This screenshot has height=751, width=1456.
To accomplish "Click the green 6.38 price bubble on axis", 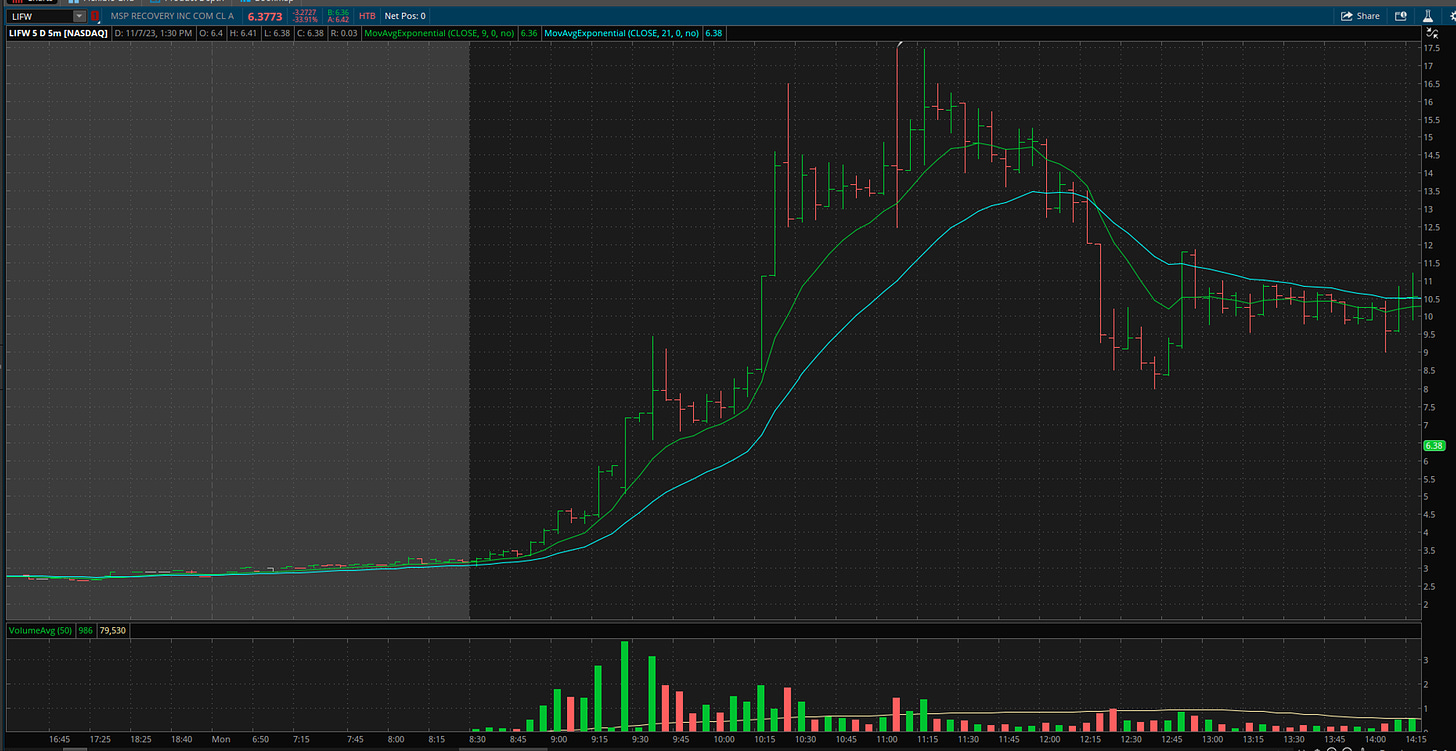I will tap(1434, 445).
